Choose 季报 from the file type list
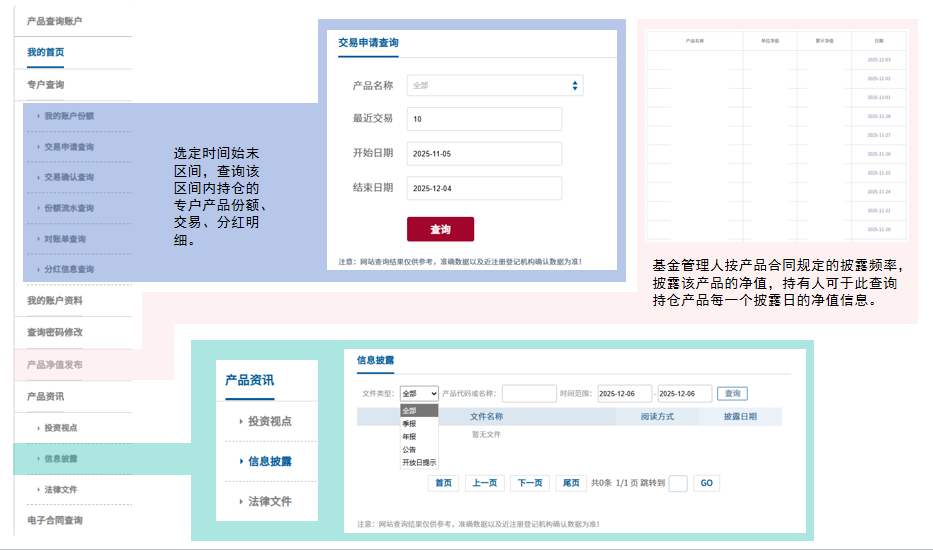This screenshot has width=933, height=550. [x=409, y=423]
